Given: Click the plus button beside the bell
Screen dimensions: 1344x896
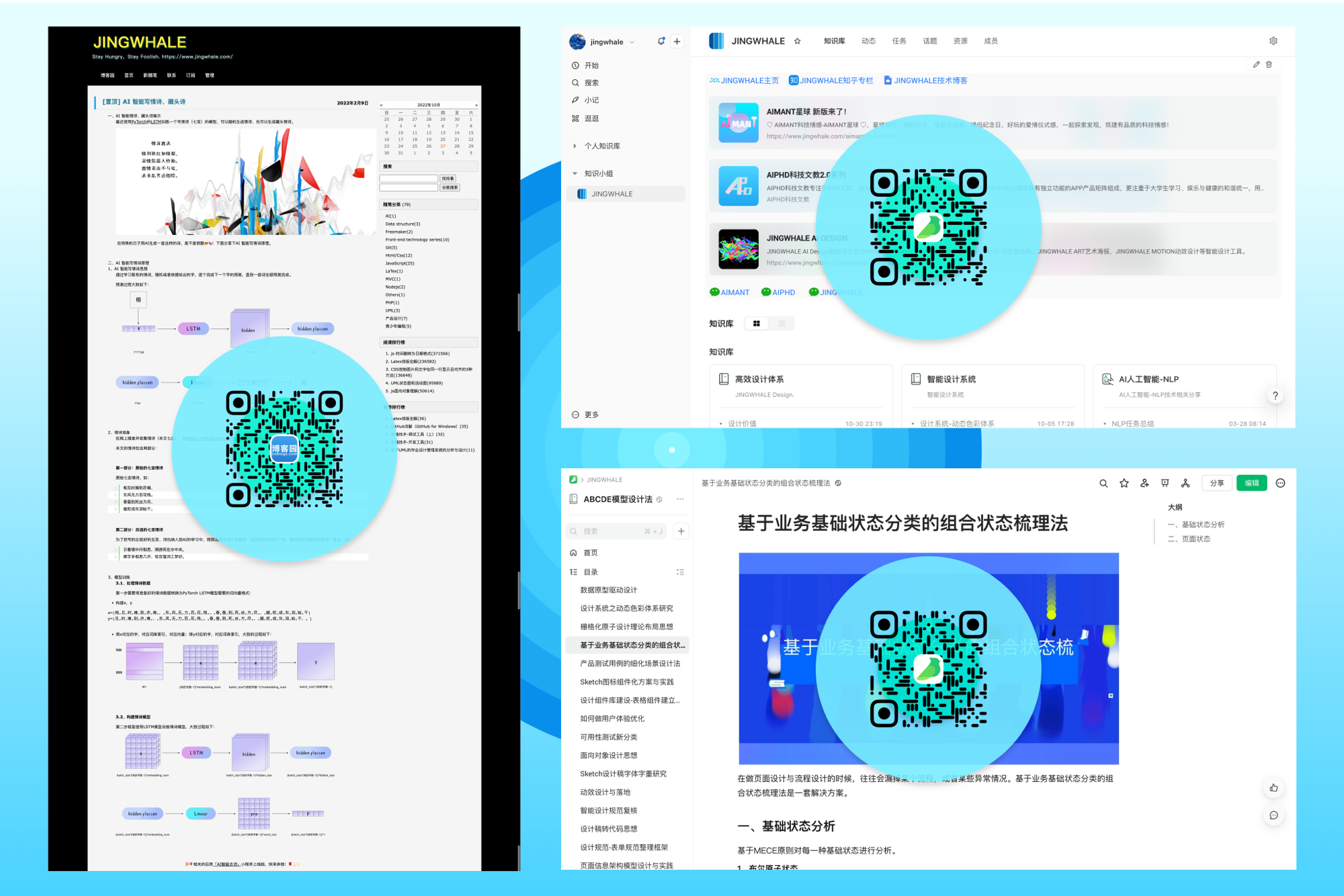Looking at the screenshot, I should click(677, 41).
